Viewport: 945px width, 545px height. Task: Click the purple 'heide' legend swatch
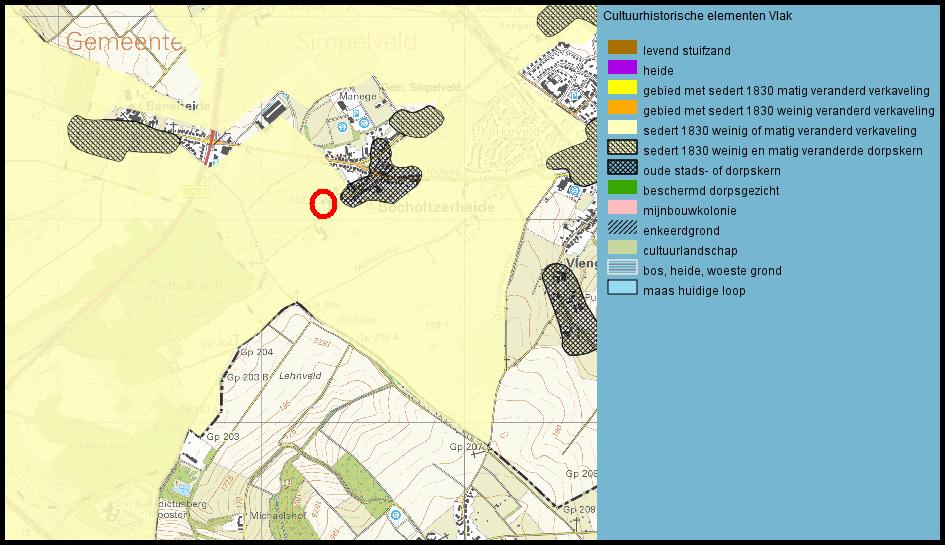[x=622, y=68]
